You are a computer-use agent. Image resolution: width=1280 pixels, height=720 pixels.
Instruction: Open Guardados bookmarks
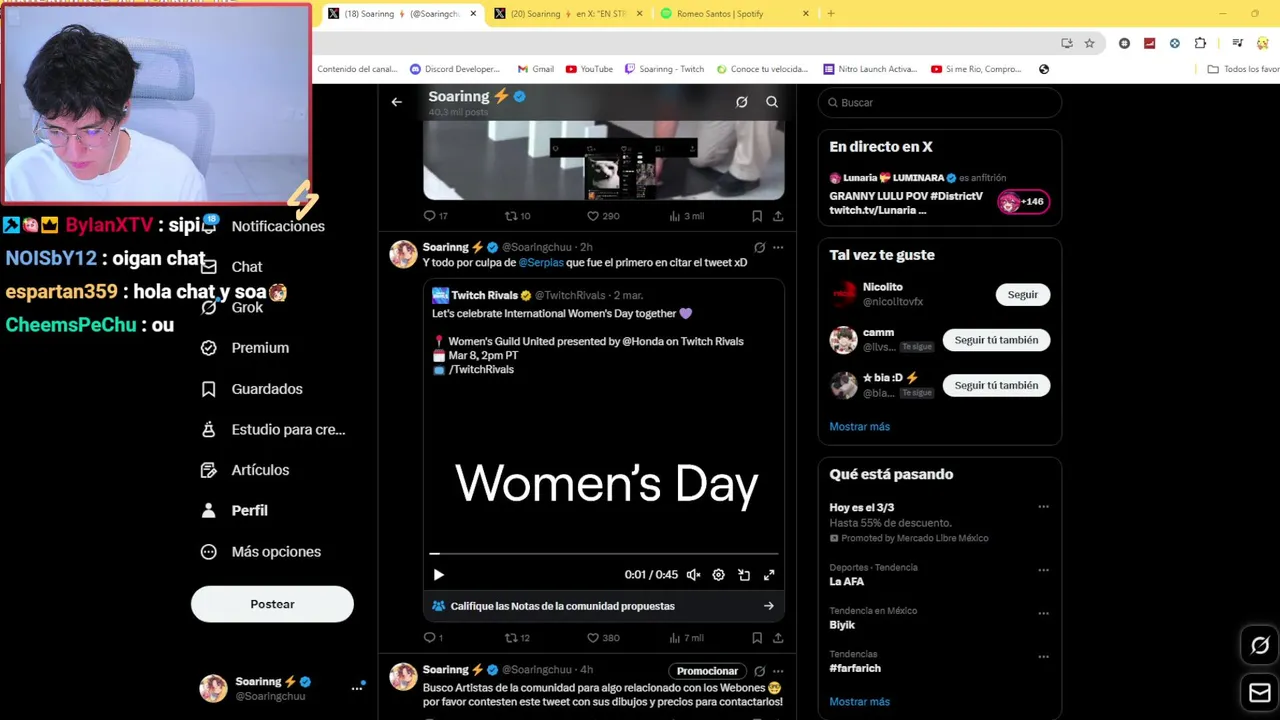coord(252,389)
